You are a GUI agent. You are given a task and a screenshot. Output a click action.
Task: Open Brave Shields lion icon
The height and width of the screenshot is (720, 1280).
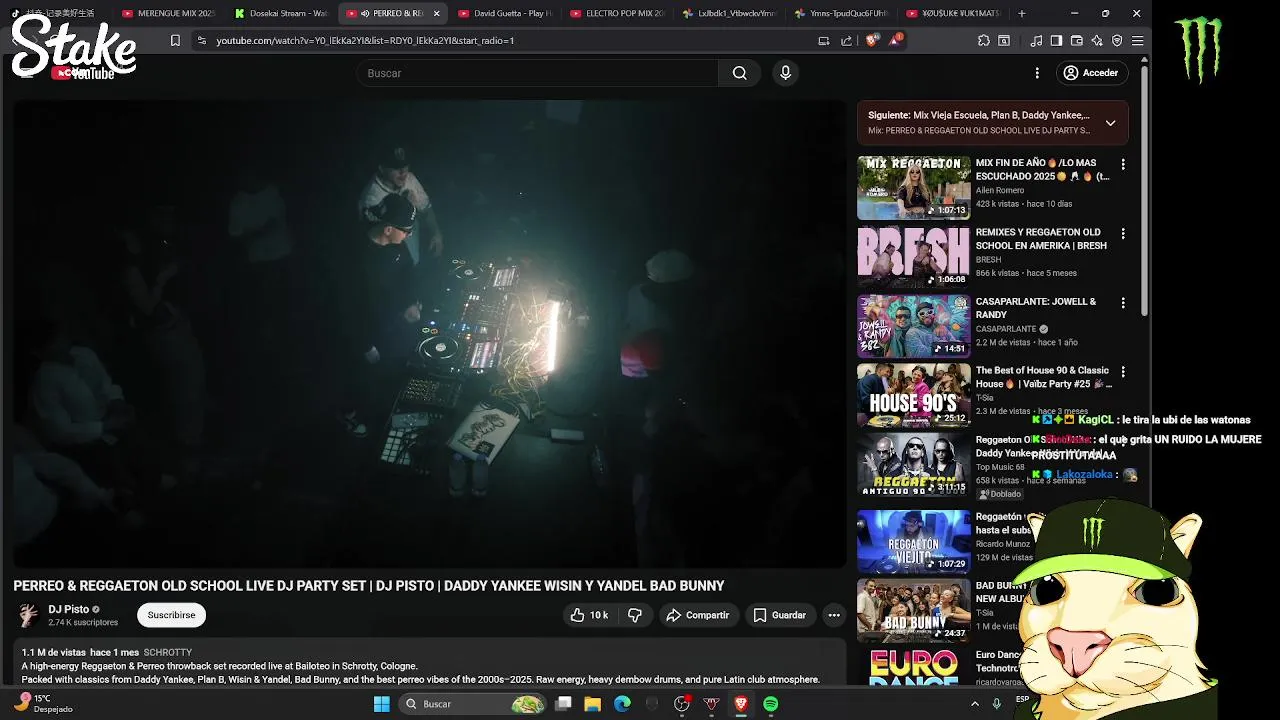pos(871,41)
